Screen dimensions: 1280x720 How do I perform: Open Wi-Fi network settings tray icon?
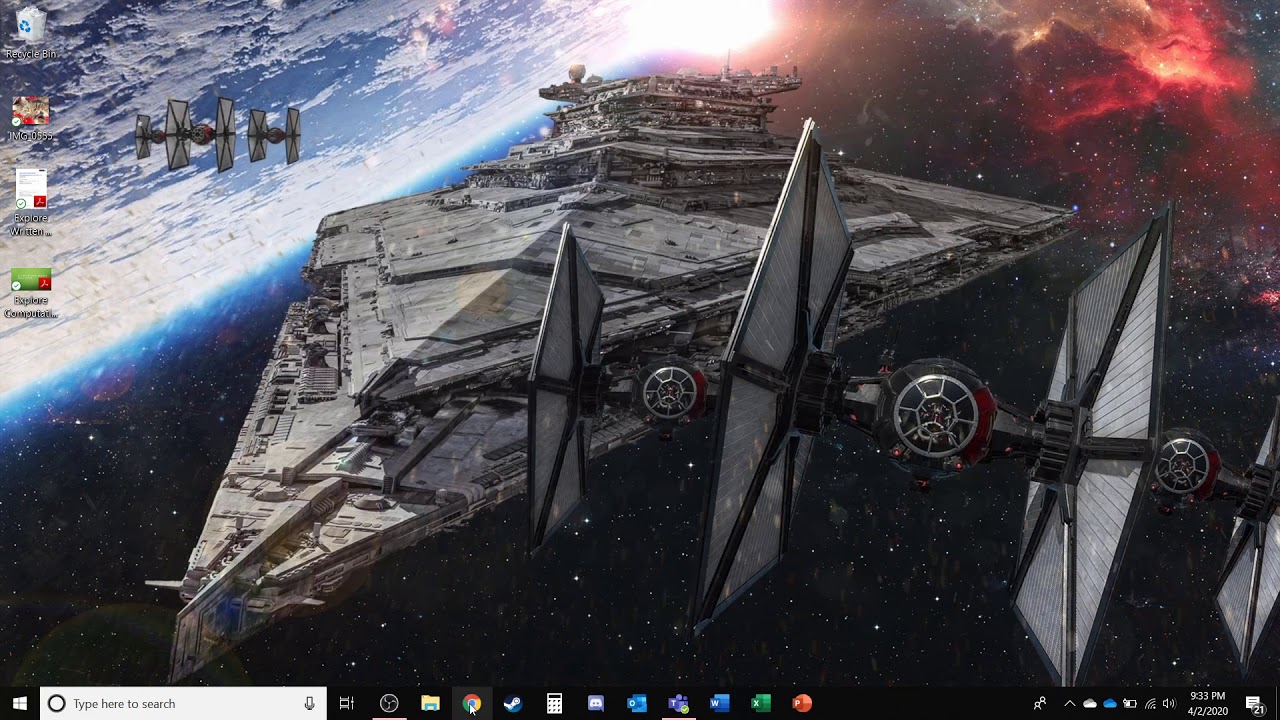tap(1150, 704)
